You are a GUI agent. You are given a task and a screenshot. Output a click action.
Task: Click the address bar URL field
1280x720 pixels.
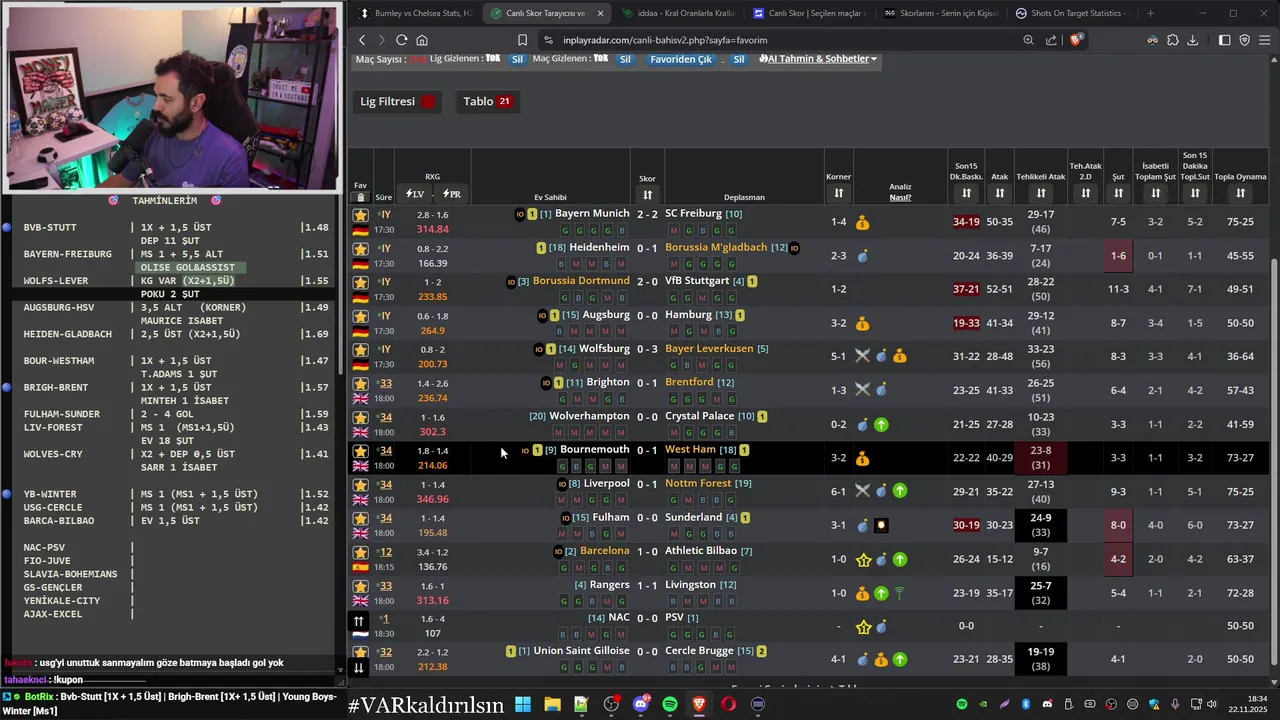(x=780, y=40)
